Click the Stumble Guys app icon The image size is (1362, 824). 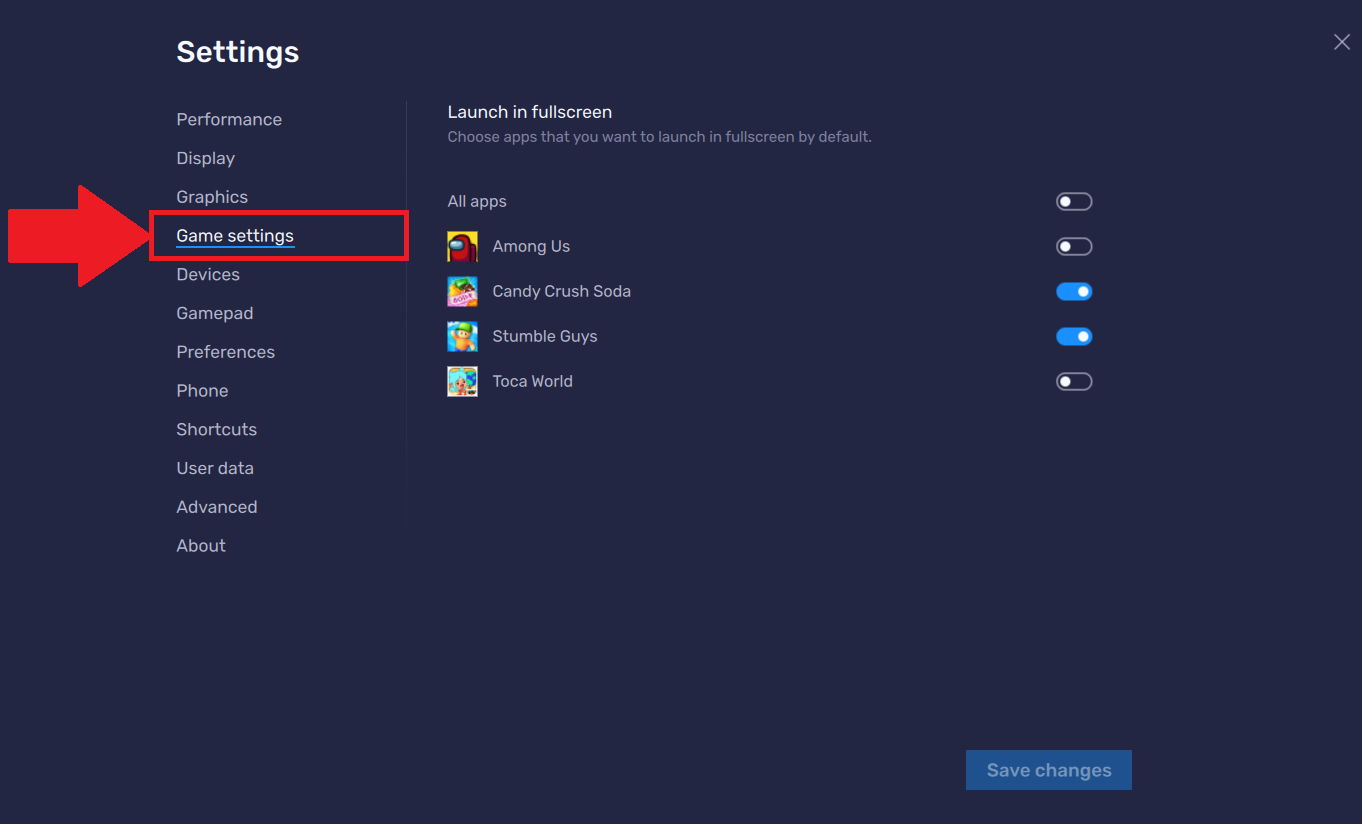click(x=462, y=336)
